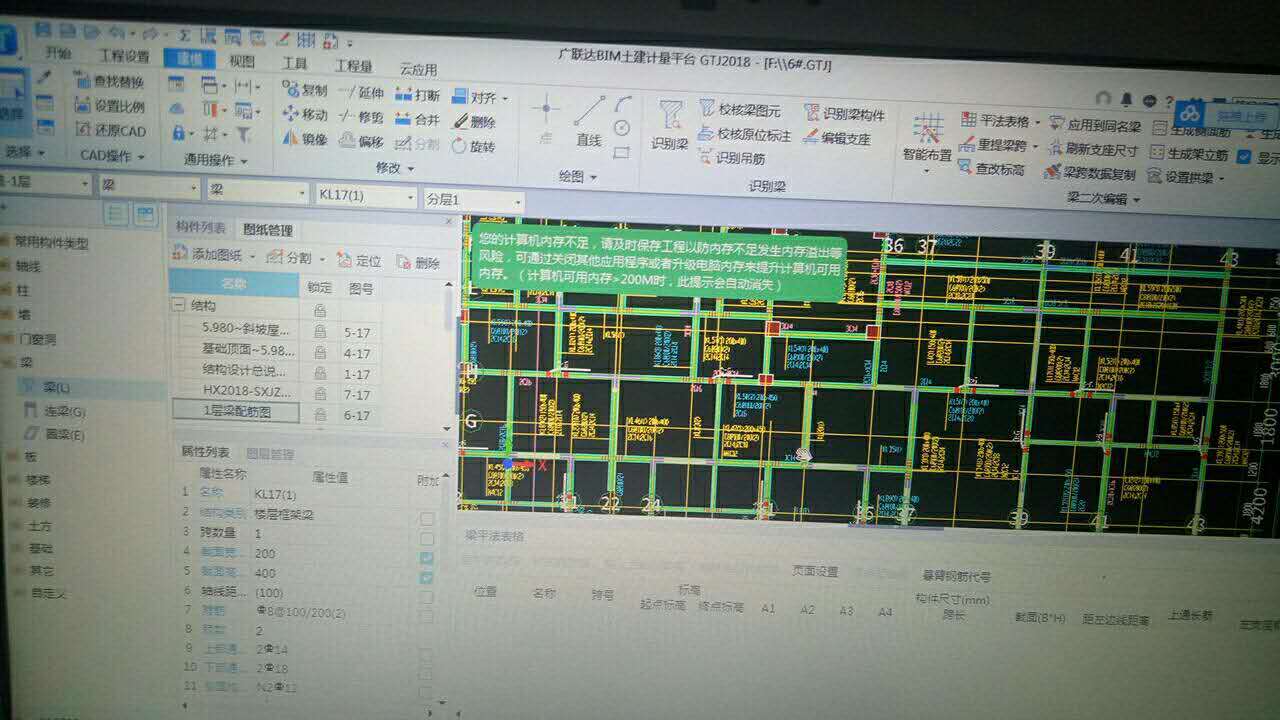Toggle the 显示 checkbox in ribbon
The width and height of the screenshot is (1280, 720).
click(1244, 156)
